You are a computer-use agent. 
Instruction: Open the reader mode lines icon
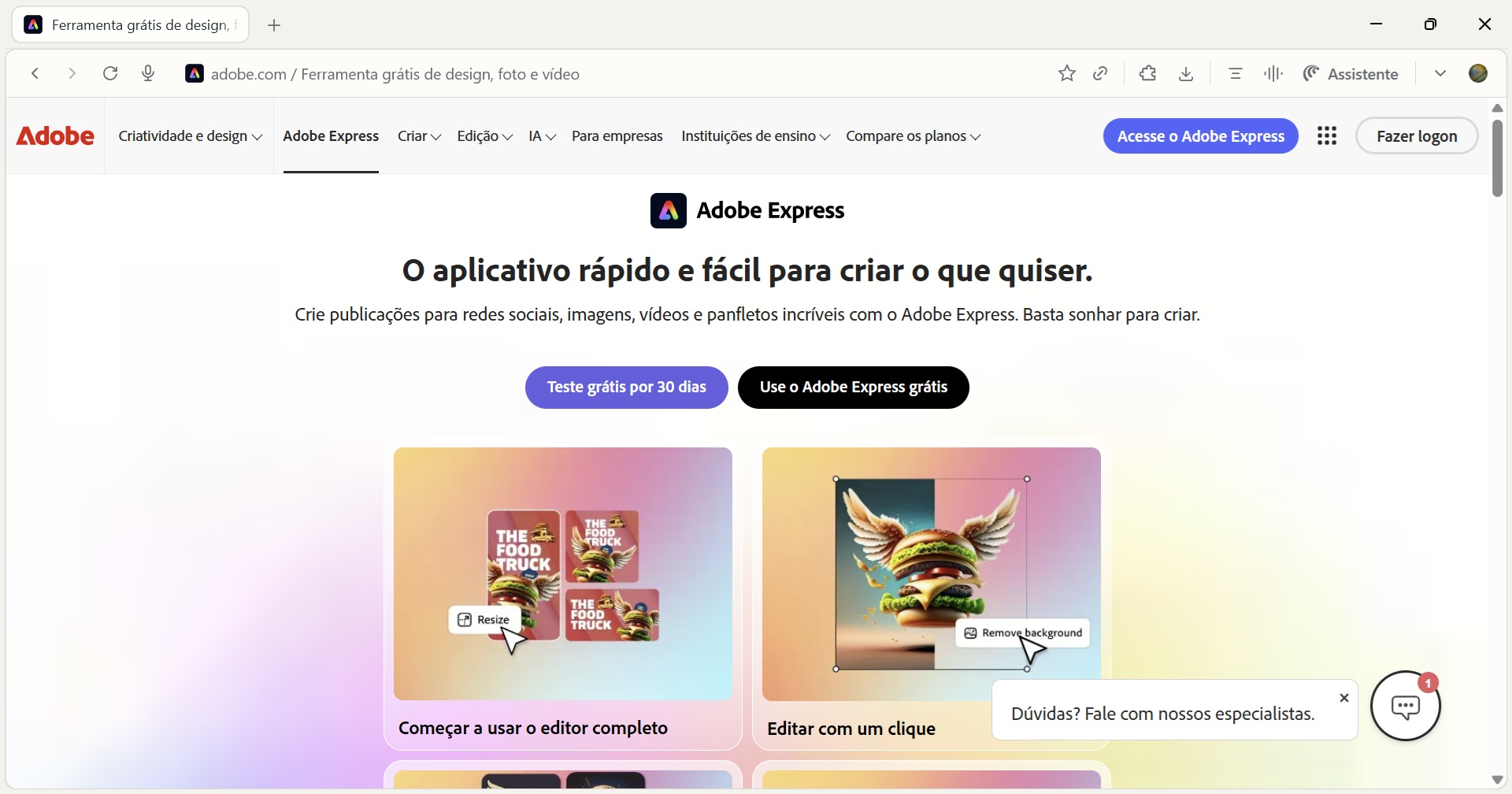pyautogui.click(x=1236, y=73)
